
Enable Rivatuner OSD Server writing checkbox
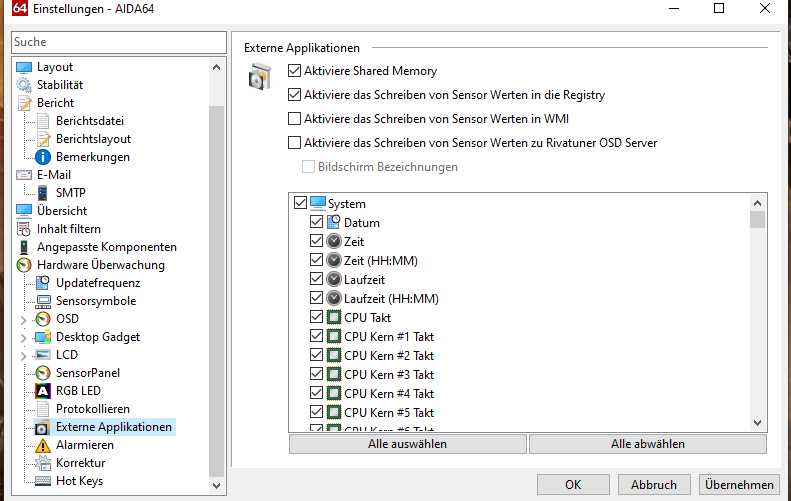295,143
